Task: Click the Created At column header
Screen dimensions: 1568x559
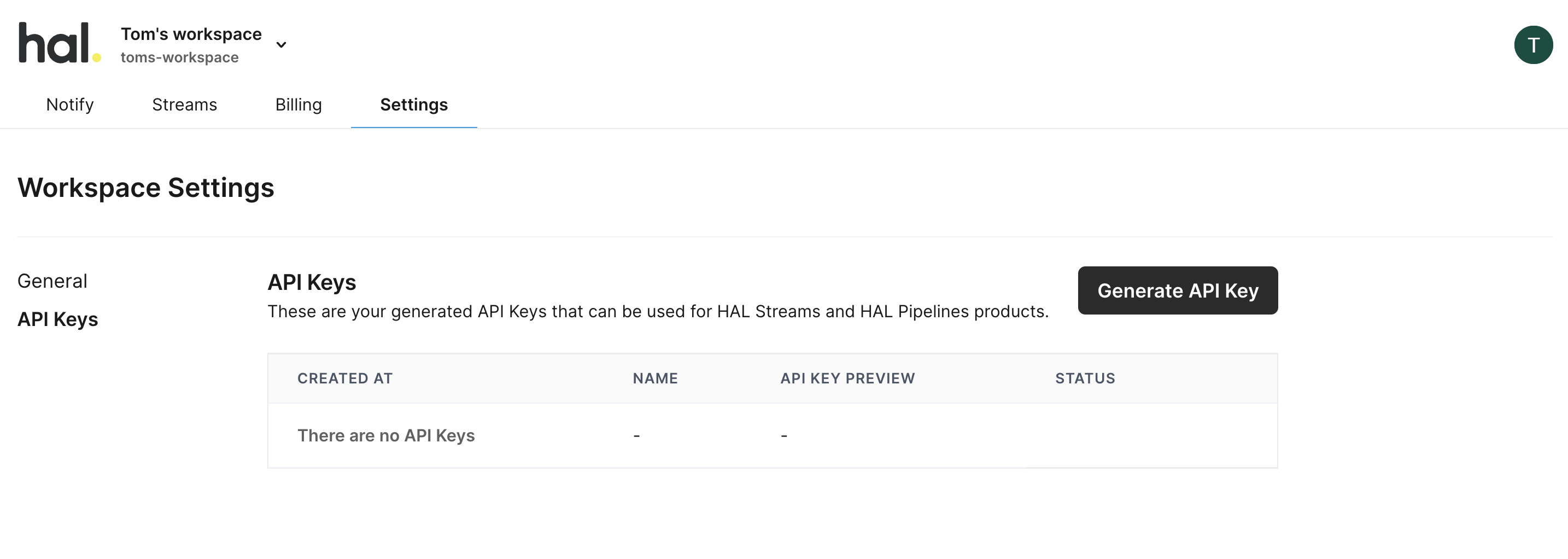Action: (x=345, y=379)
